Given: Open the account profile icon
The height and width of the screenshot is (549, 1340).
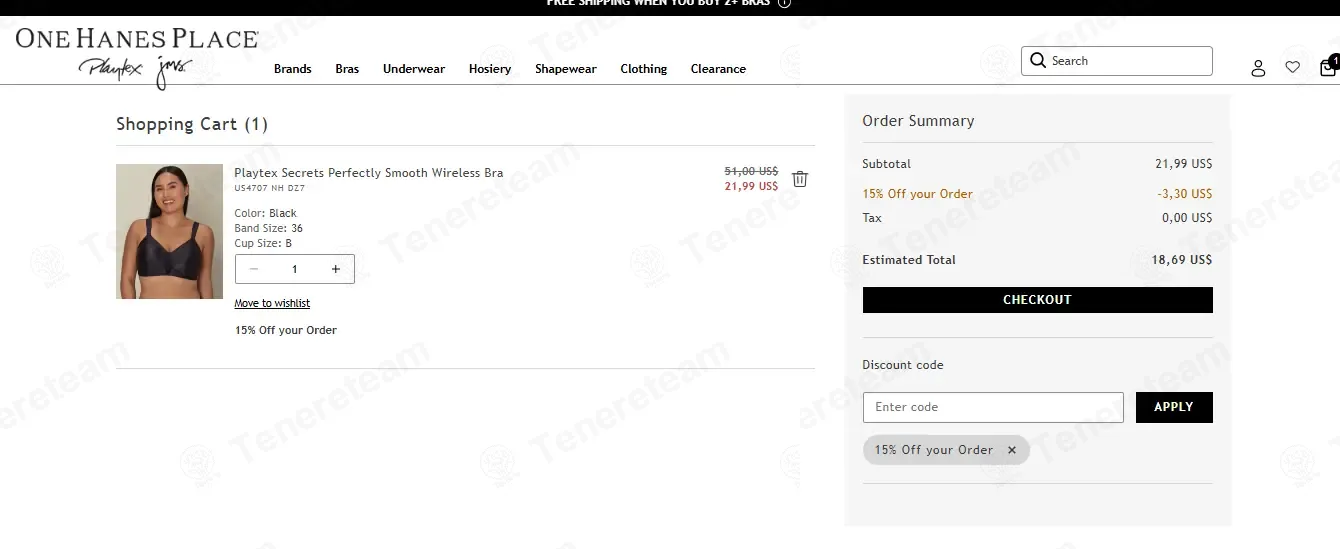Looking at the screenshot, I should pyautogui.click(x=1258, y=68).
